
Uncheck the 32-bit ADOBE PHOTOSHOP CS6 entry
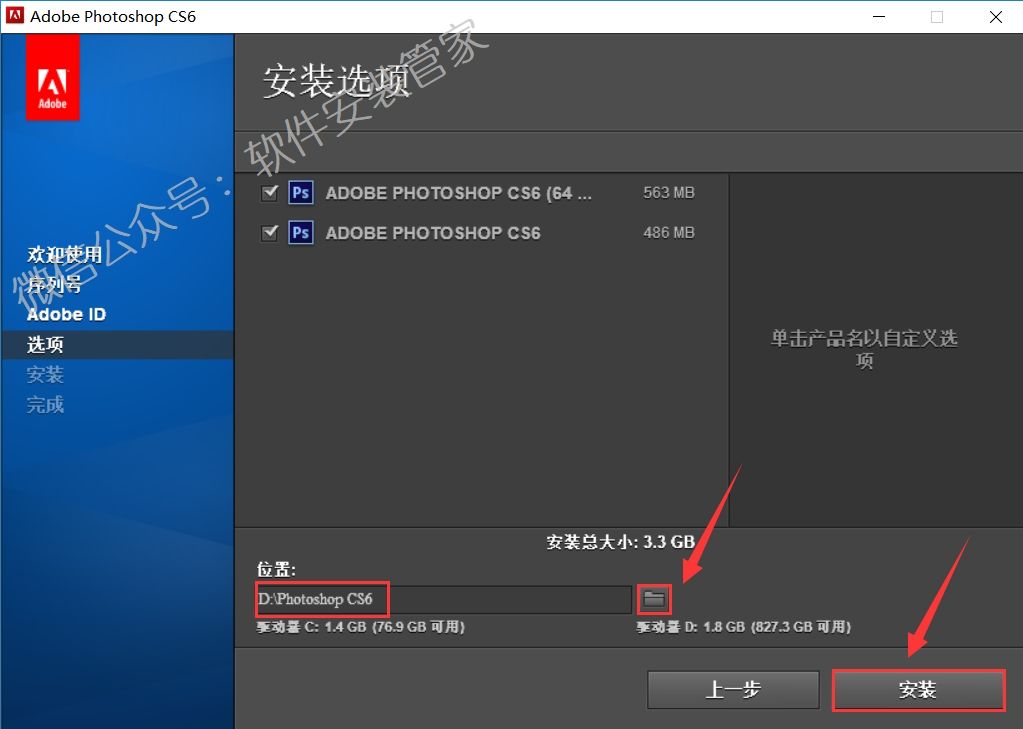(269, 232)
